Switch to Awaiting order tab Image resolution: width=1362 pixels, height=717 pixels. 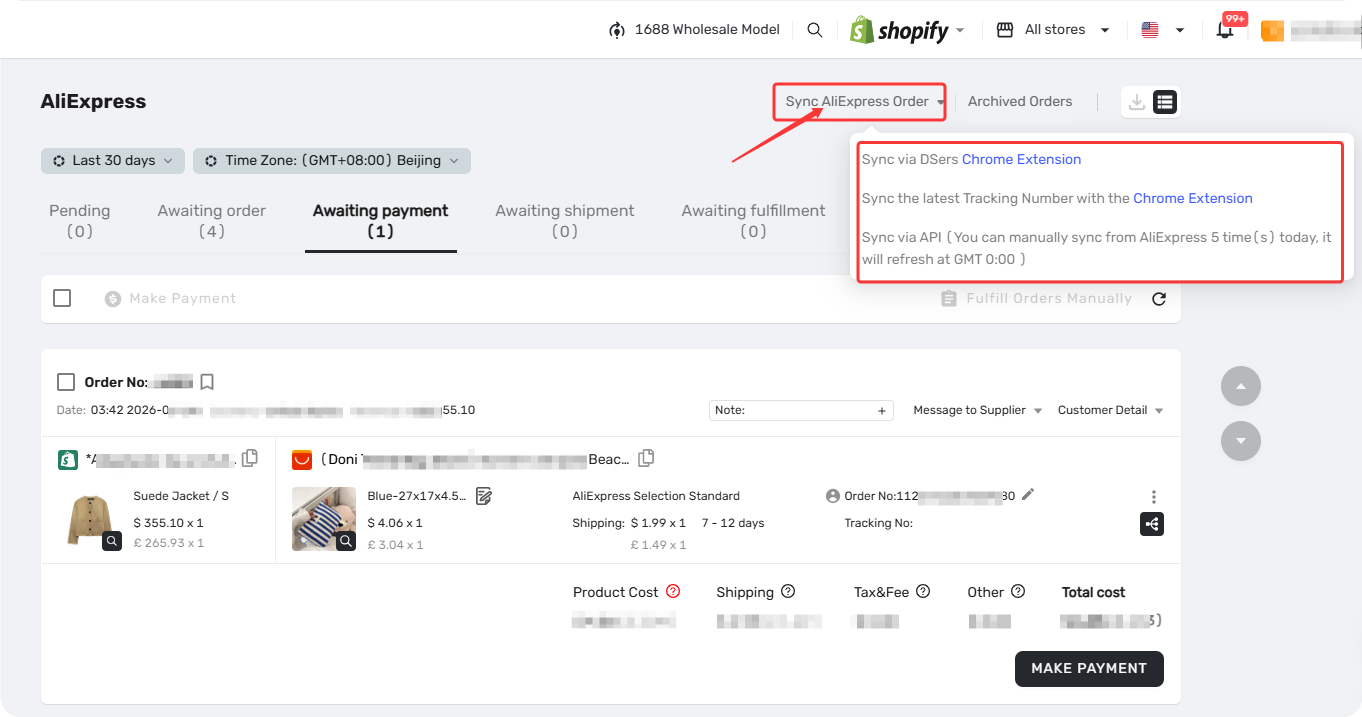point(212,221)
